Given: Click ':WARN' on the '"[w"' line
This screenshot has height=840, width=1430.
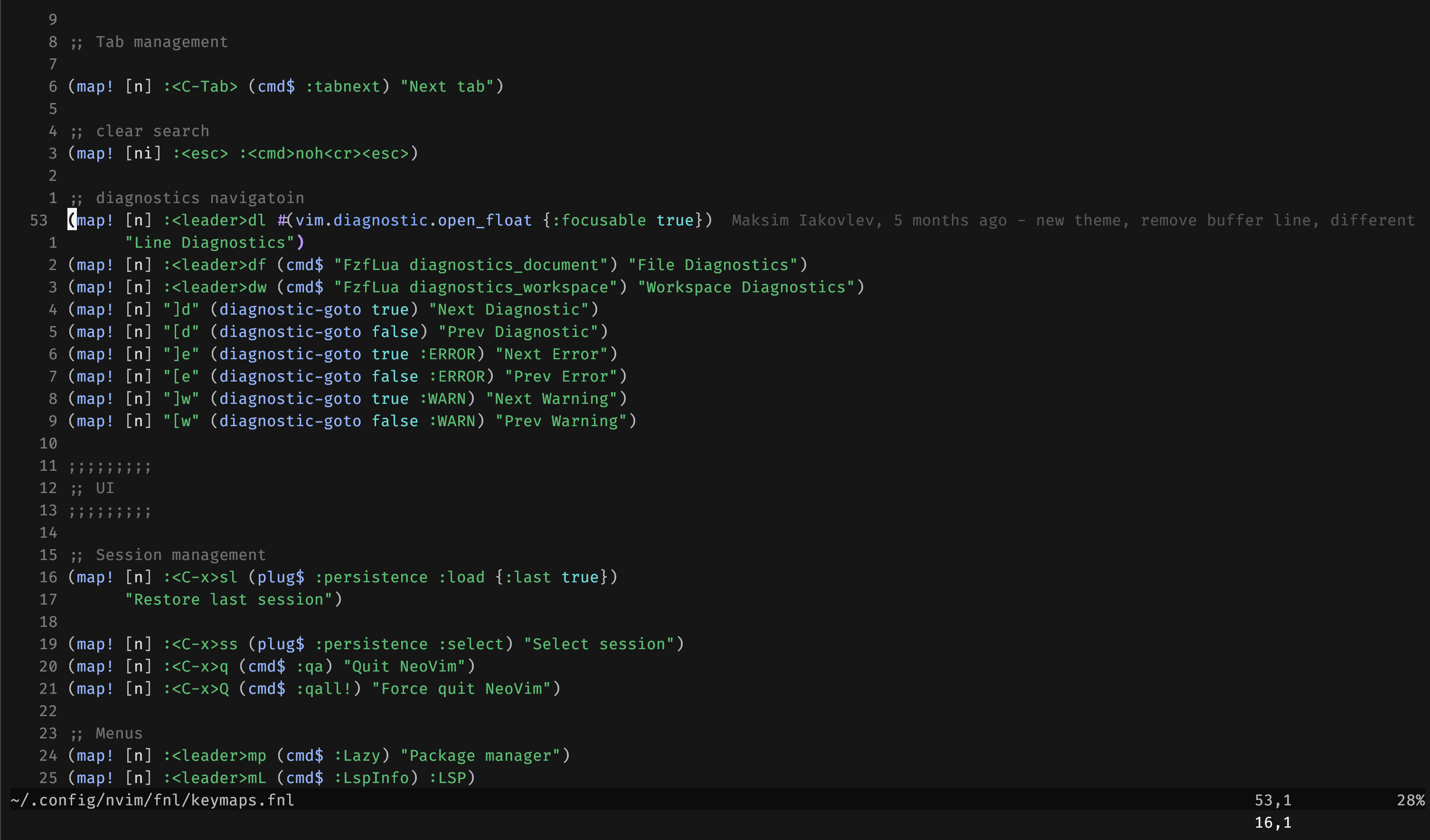Looking at the screenshot, I should click(452, 421).
